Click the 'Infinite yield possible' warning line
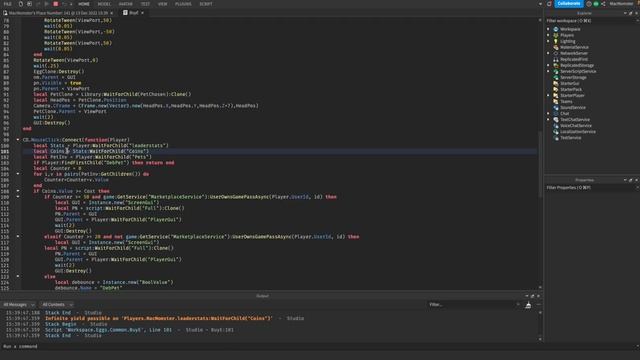 (158, 318)
